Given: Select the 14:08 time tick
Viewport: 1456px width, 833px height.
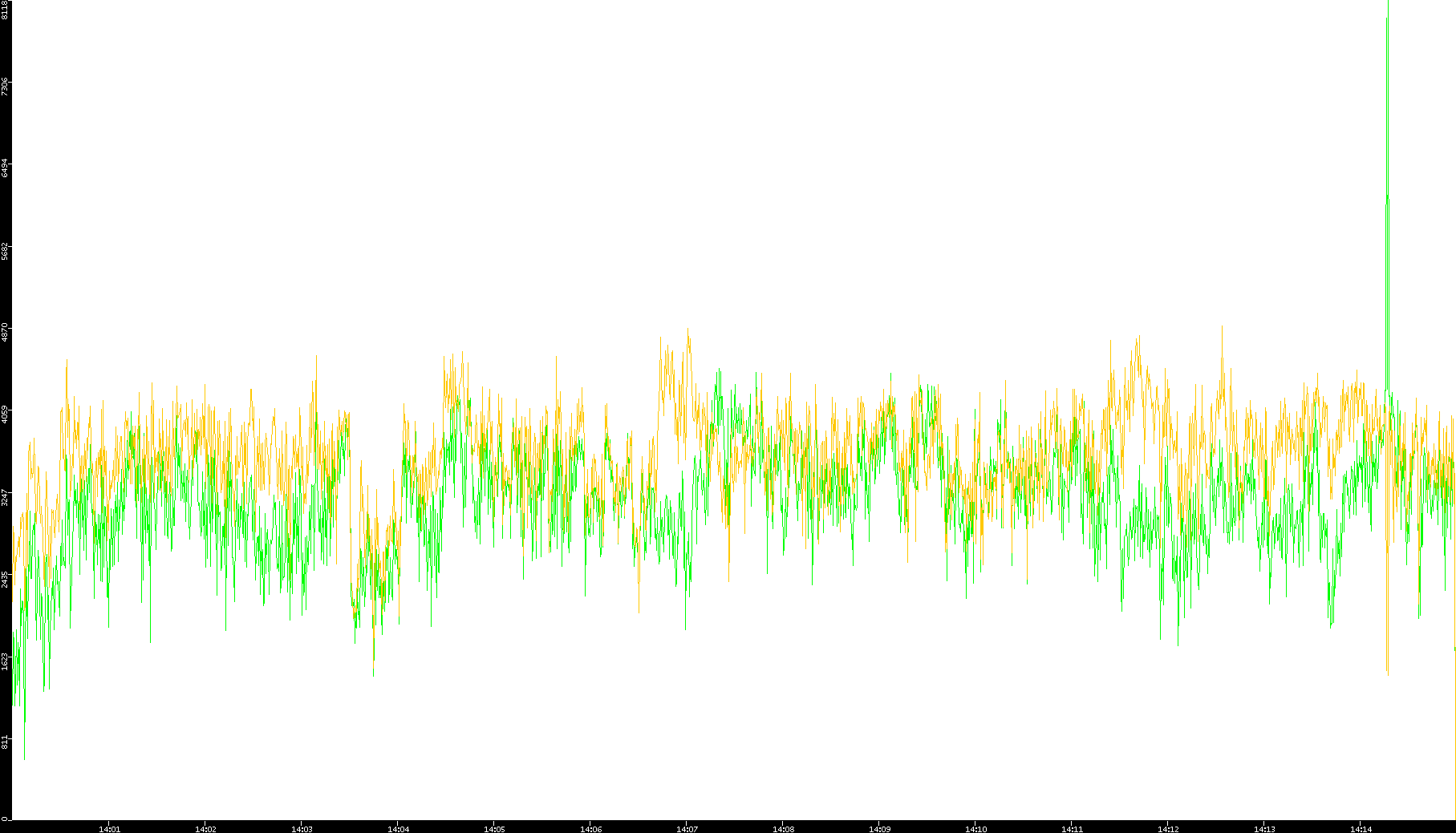Looking at the screenshot, I should (x=783, y=828).
